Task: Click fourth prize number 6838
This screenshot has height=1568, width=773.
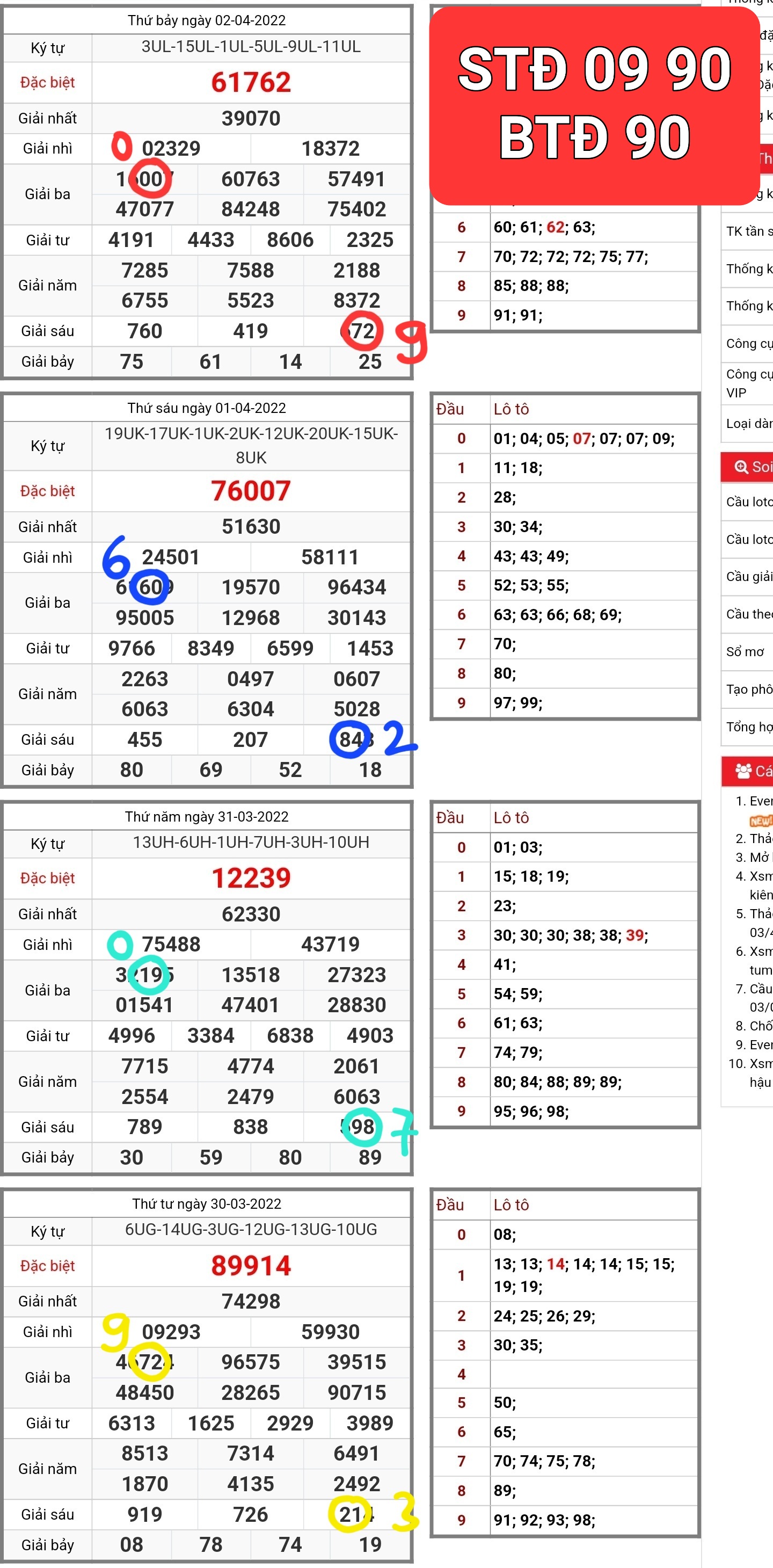Action: [290, 1035]
